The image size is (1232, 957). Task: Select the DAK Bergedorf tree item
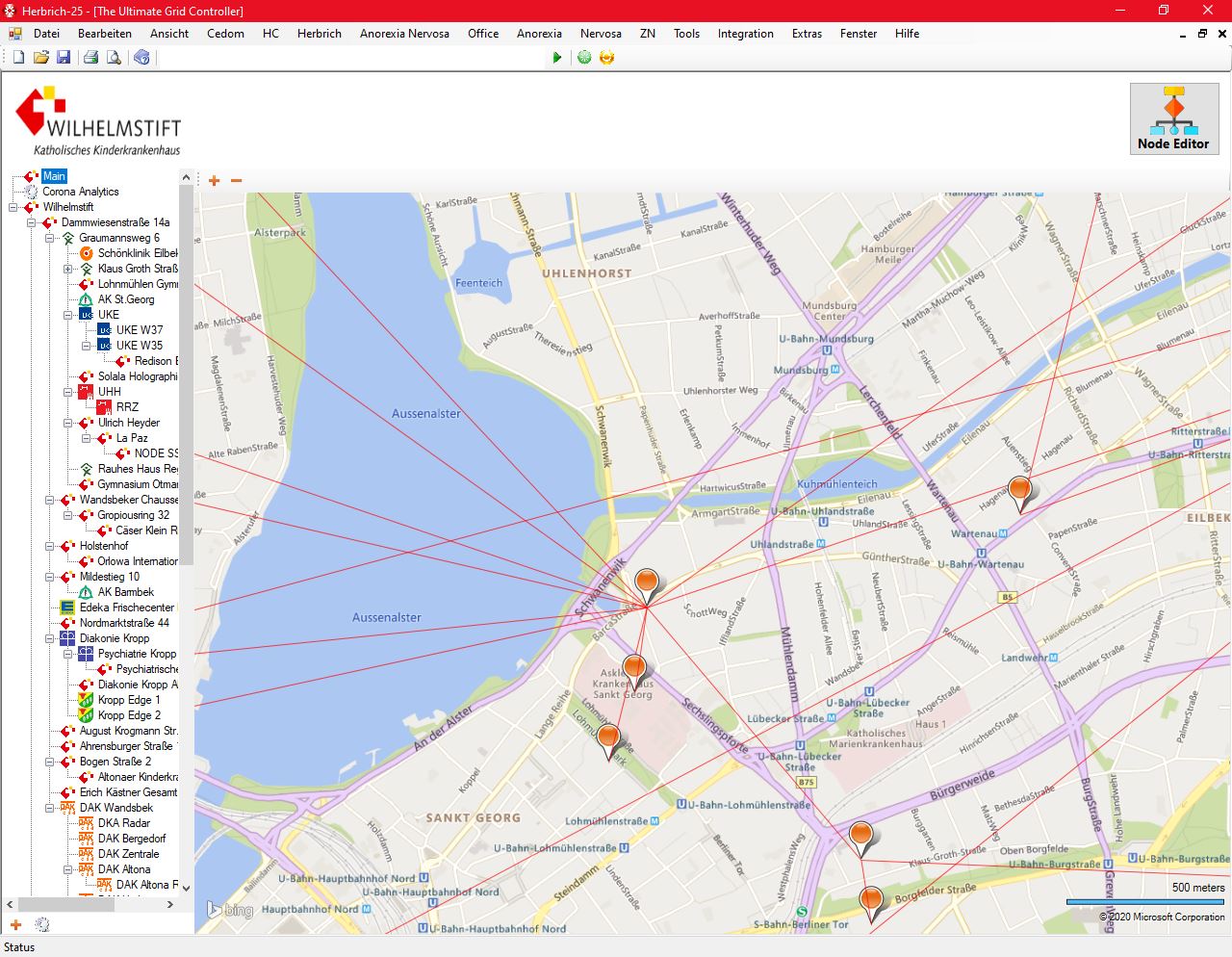pos(132,839)
